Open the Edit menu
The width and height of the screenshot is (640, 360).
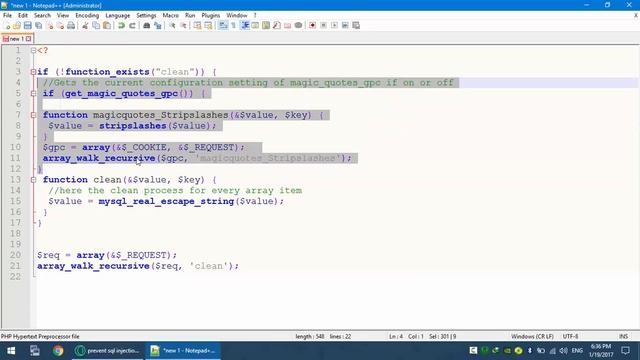coord(23,16)
